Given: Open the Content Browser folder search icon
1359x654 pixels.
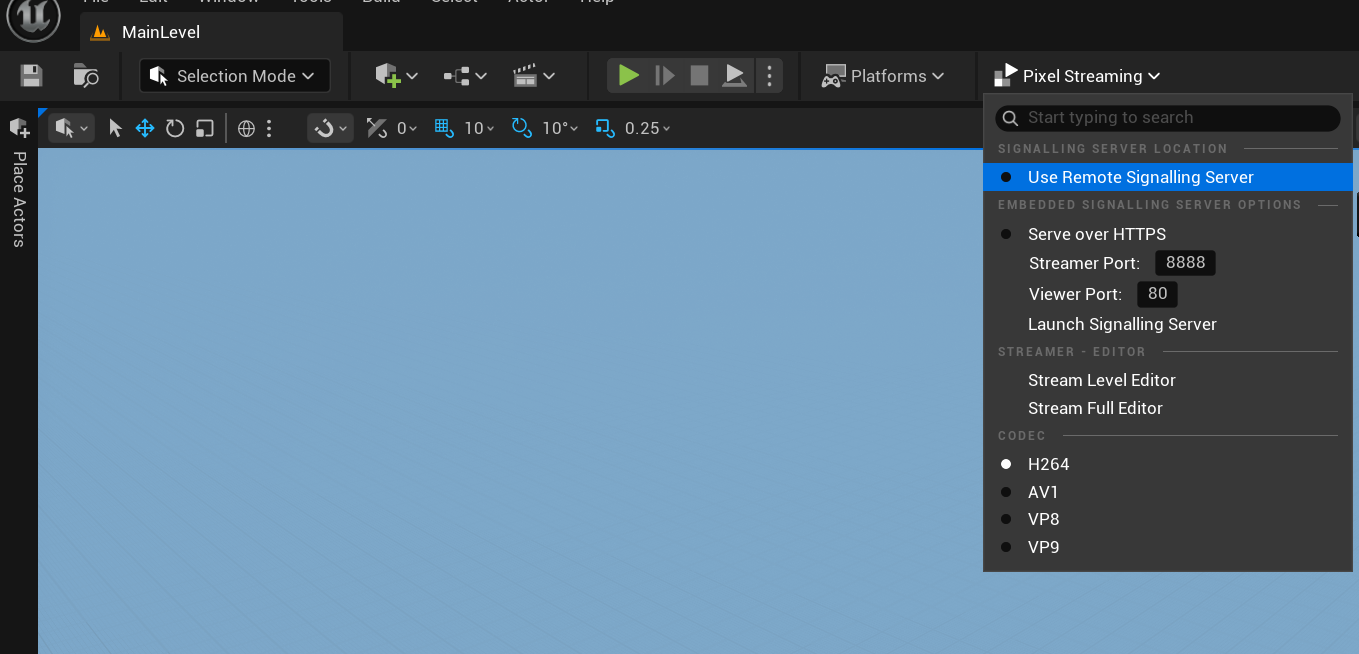Looking at the screenshot, I should point(86,76).
